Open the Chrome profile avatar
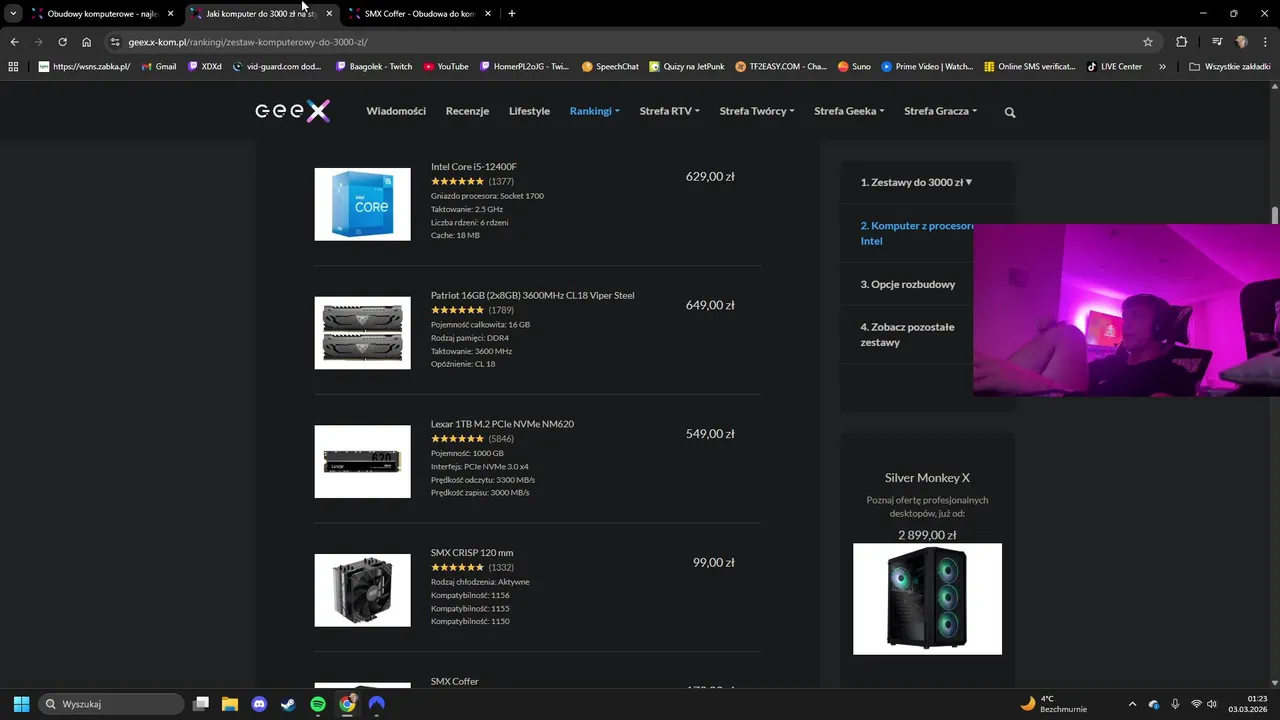Image resolution: width=1280 pixels, height=720 pixels. tap(1242, 42)
